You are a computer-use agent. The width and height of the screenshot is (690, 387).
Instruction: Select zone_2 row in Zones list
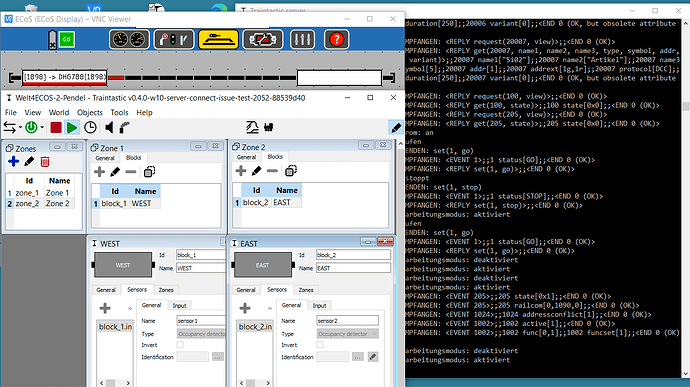tap(40, 203)
